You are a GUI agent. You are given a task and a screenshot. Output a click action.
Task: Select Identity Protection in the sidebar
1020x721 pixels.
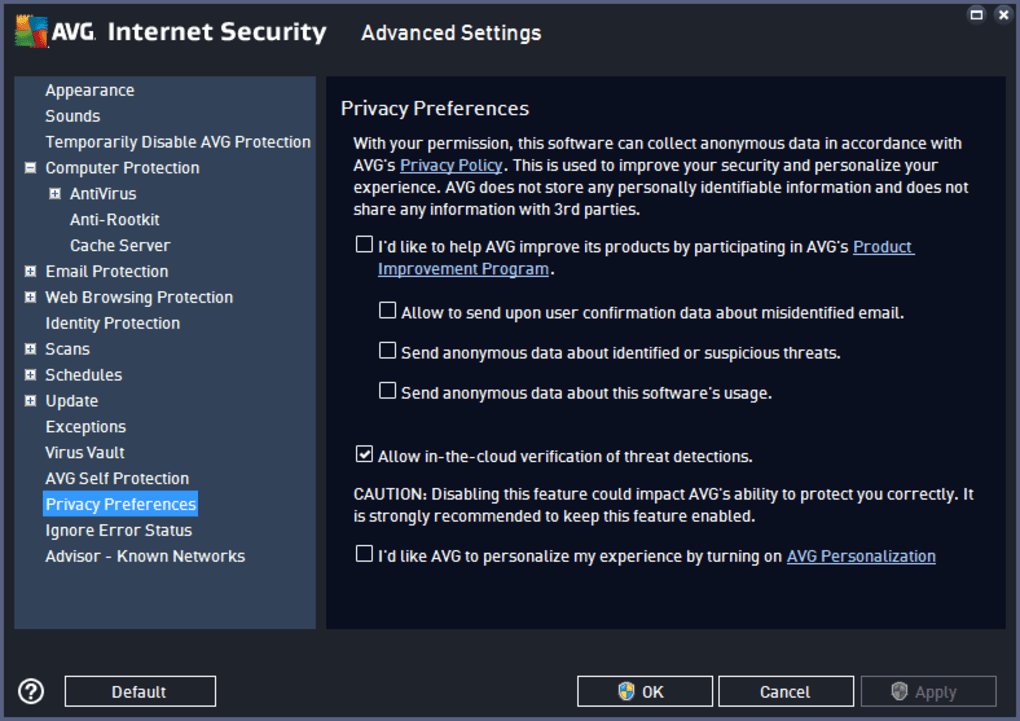pyautogui.click(x=112, y=322)
